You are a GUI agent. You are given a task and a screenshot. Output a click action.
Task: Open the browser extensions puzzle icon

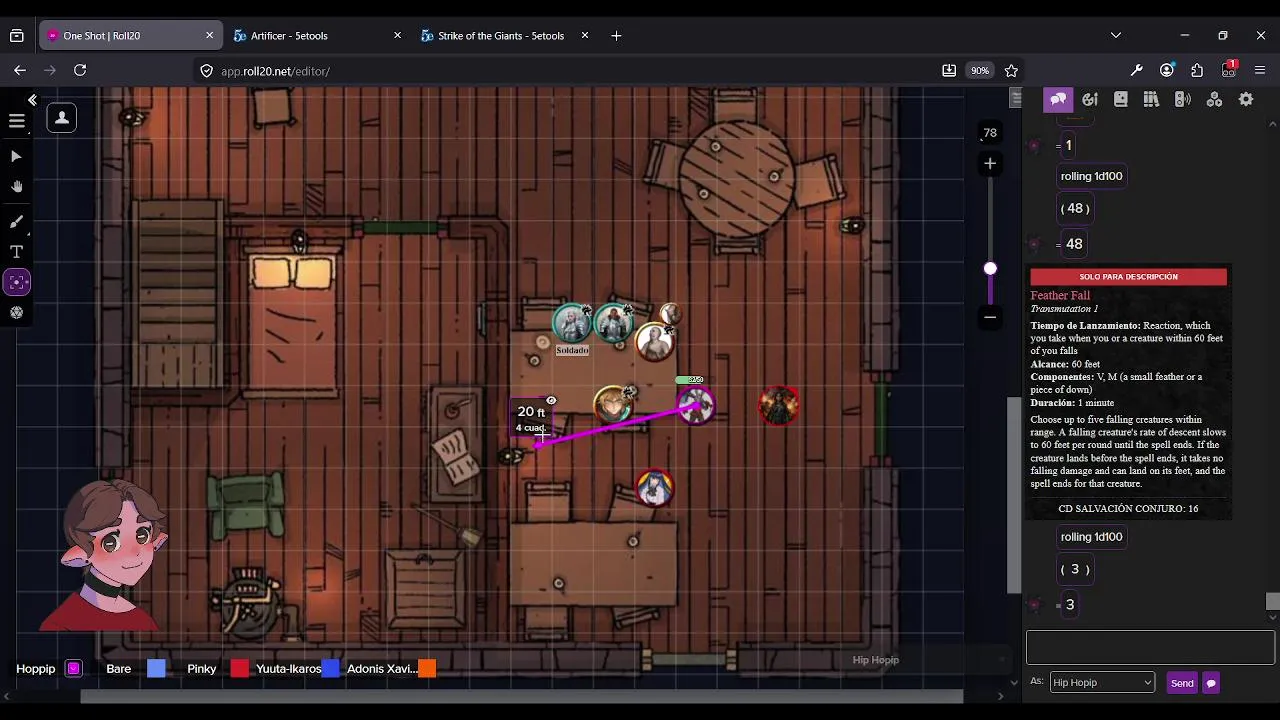tap(1197, 70)
